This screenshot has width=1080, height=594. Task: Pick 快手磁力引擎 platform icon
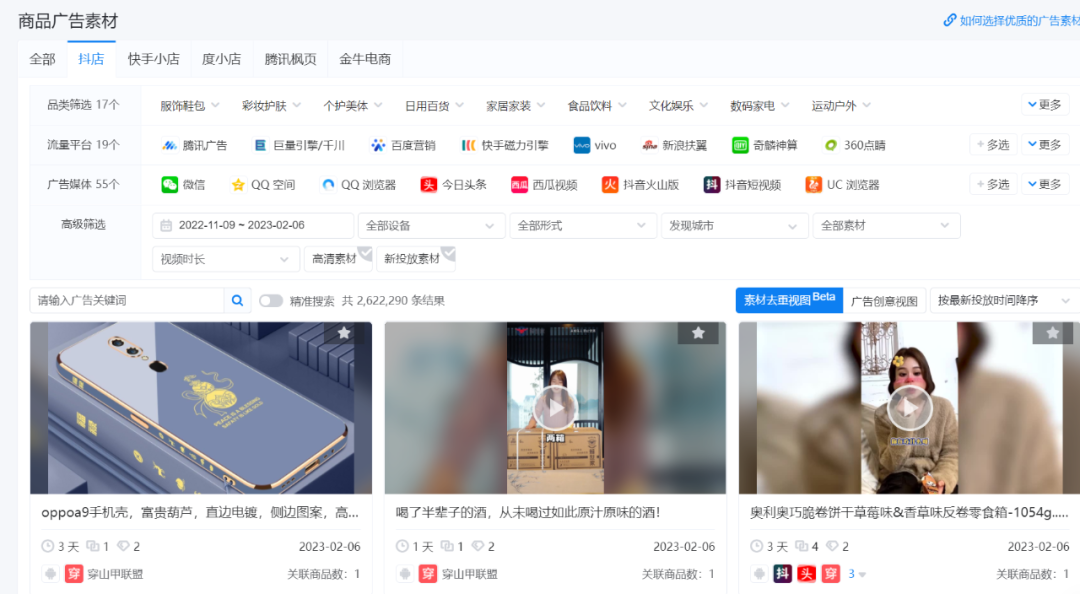[468, 145]
